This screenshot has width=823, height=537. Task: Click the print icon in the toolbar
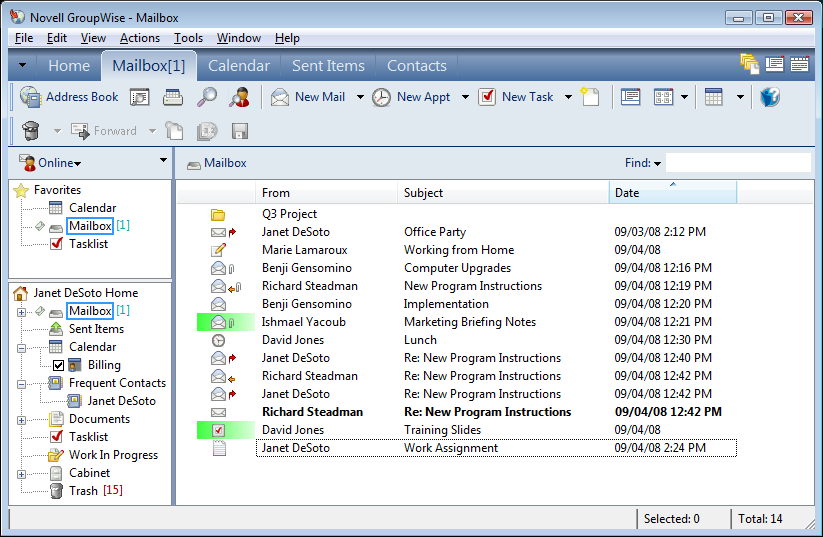pos(173,97)
